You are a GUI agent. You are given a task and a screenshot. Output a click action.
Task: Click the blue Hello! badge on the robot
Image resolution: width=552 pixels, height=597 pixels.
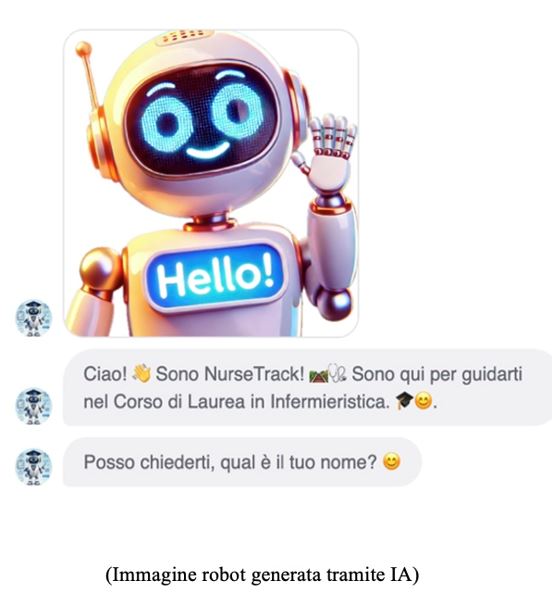point(215,276)
